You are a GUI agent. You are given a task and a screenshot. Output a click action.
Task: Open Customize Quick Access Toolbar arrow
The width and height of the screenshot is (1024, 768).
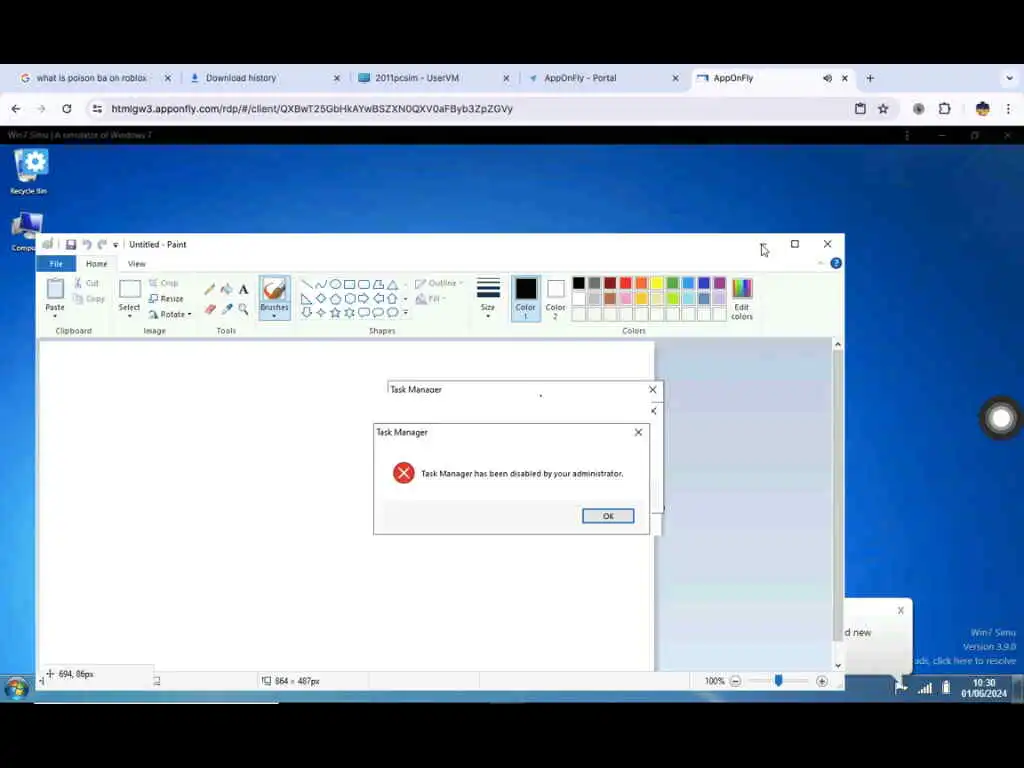[116, 245]
